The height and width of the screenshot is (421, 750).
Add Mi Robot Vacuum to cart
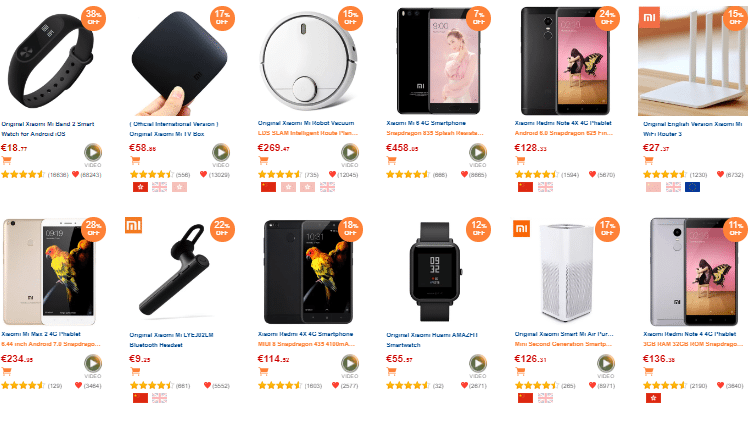coord(264,161)
